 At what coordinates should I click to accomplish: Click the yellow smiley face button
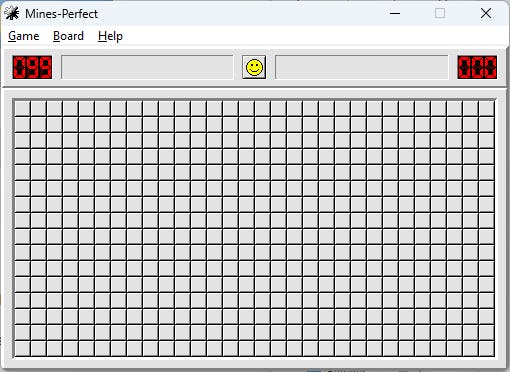tap(254, 67)
